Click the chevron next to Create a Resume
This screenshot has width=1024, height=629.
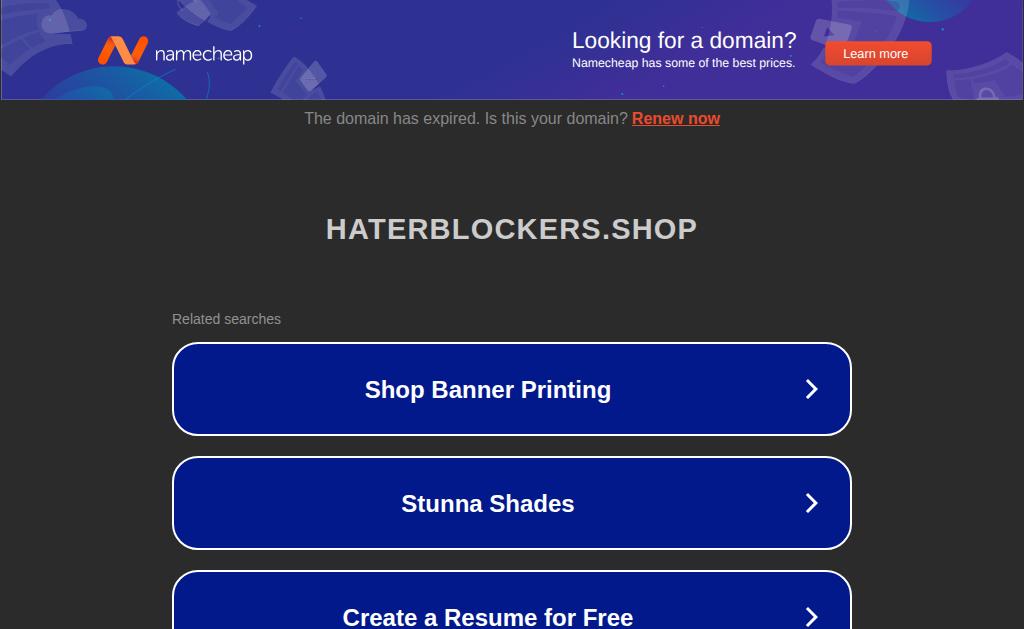(x=811, y=617)
